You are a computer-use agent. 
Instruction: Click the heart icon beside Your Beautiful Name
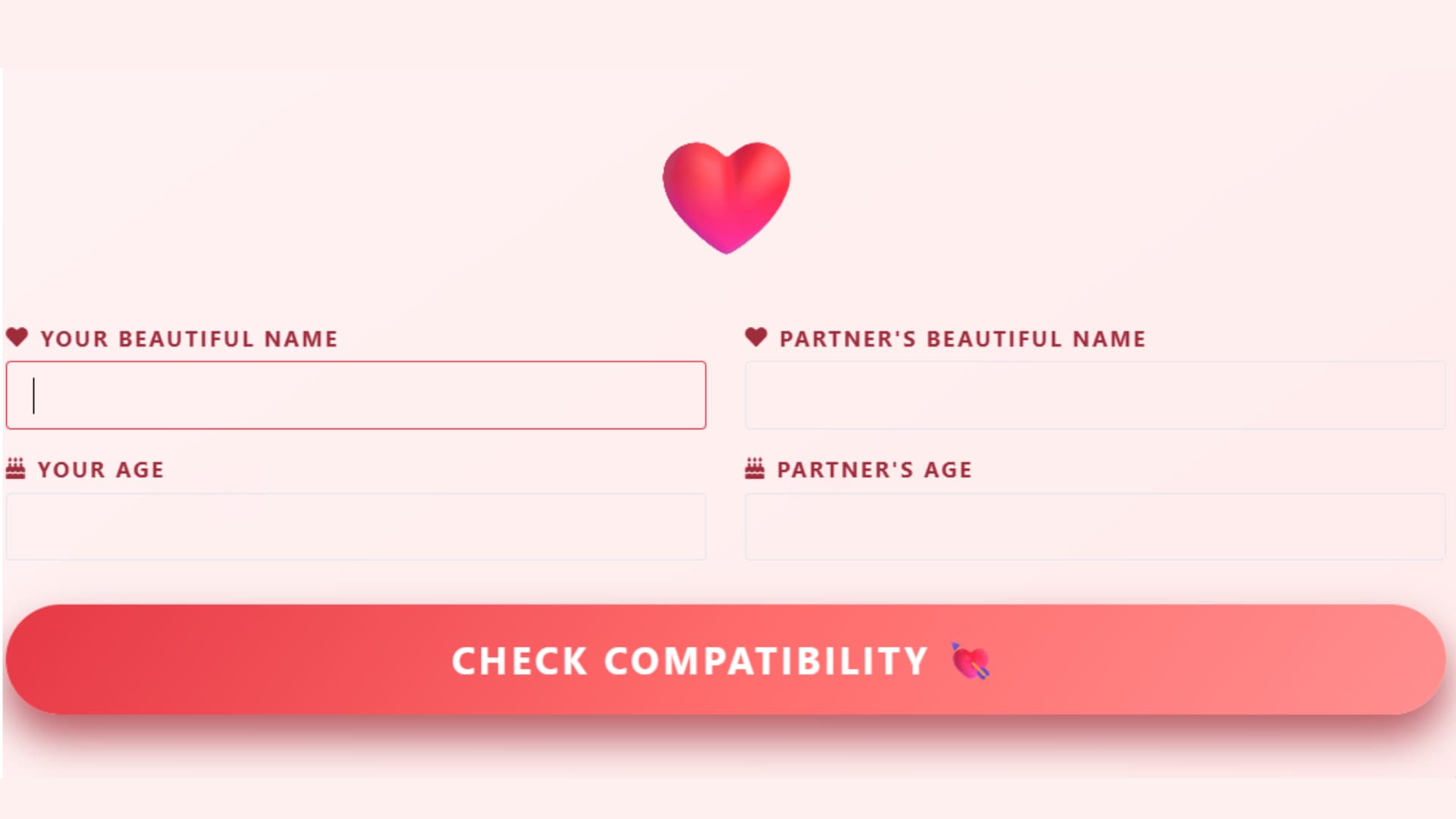pos(17,337)
